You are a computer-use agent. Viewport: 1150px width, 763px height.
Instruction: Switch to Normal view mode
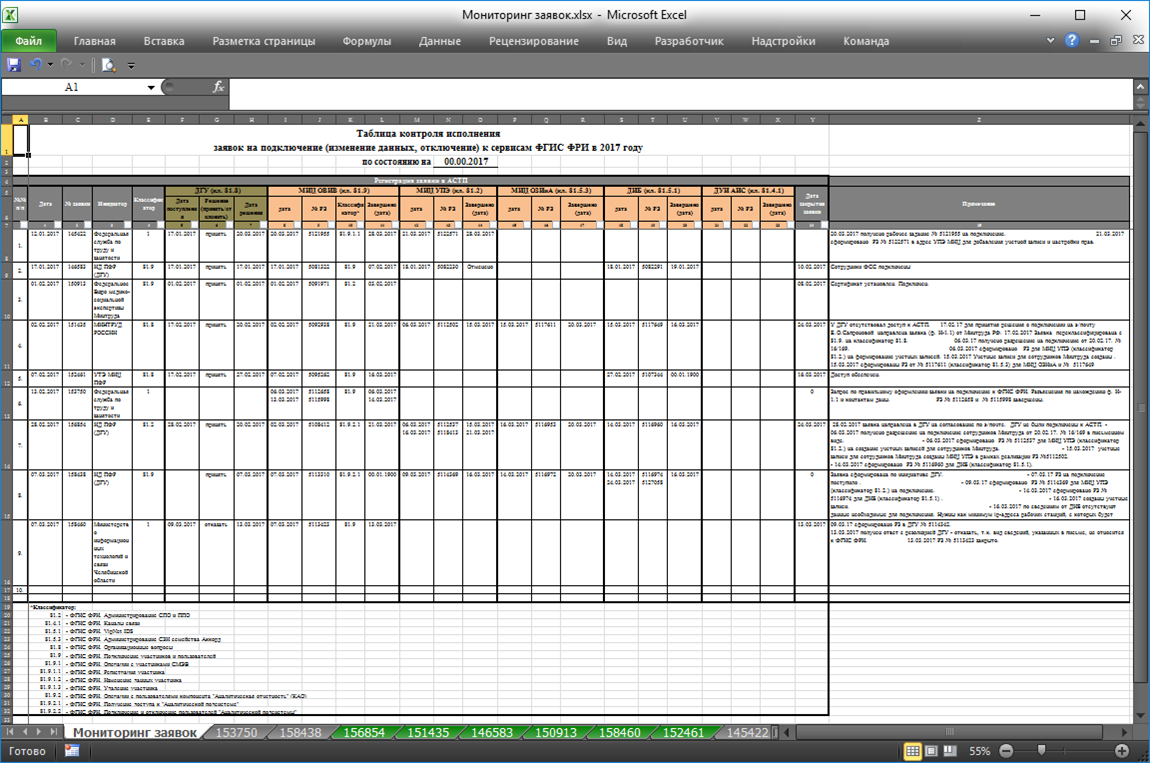[x=913, y=750]
